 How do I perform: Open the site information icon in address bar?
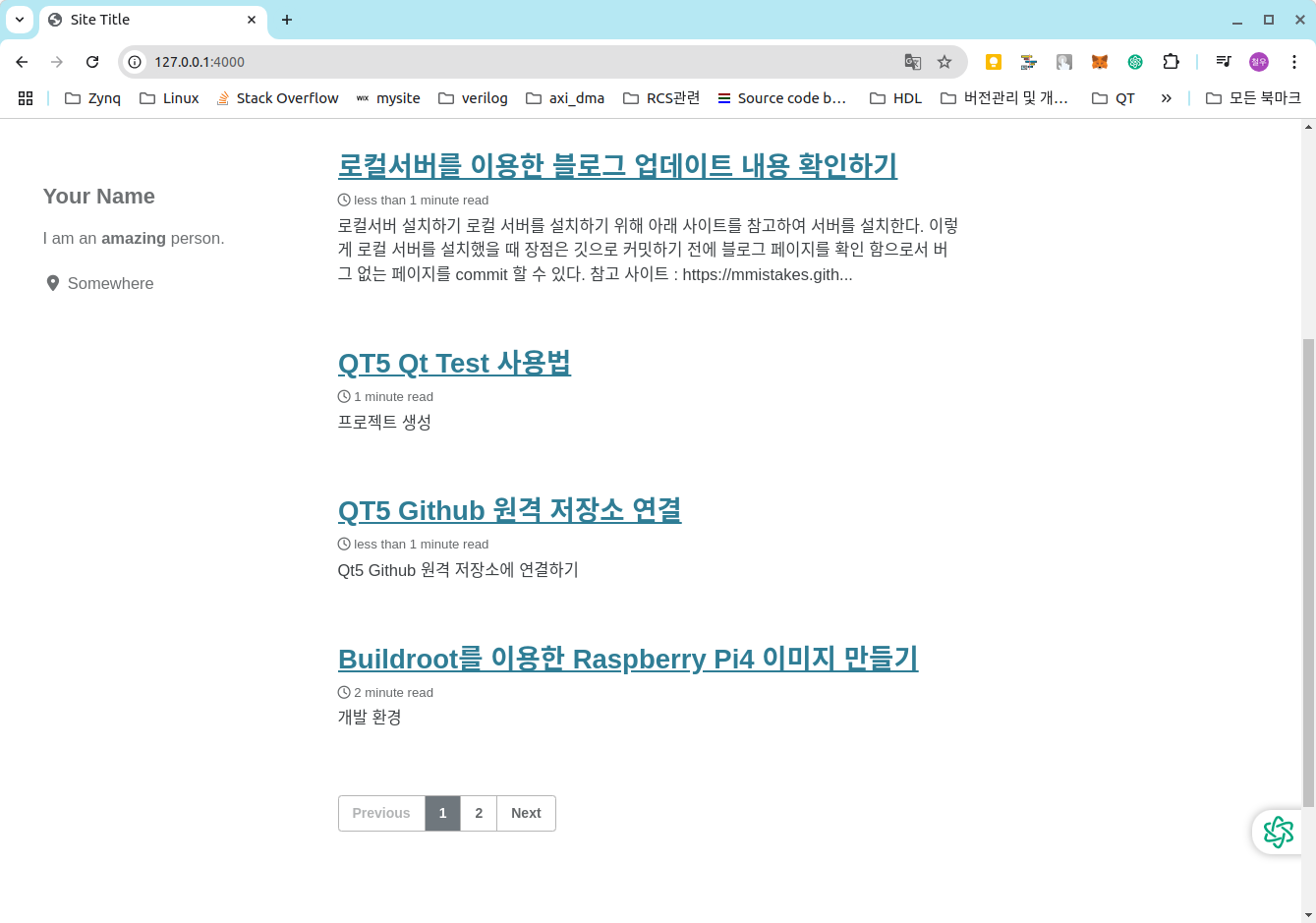132,61
